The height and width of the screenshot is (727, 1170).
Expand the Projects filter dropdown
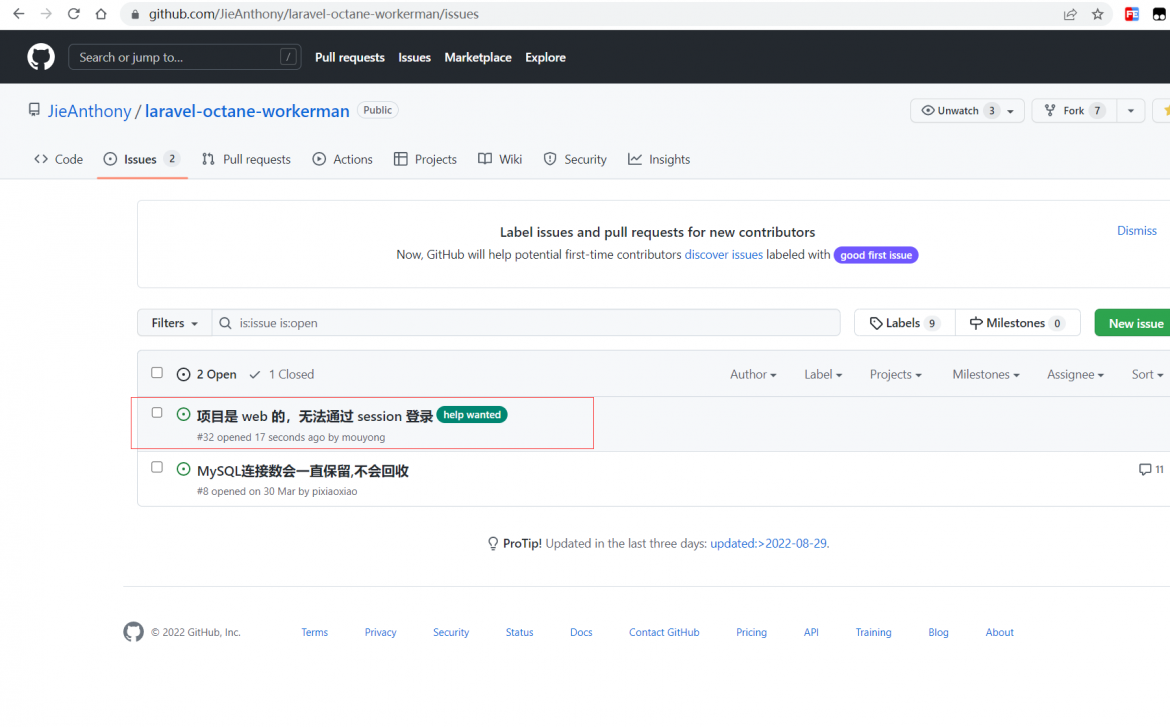click(x=895, y=374)
